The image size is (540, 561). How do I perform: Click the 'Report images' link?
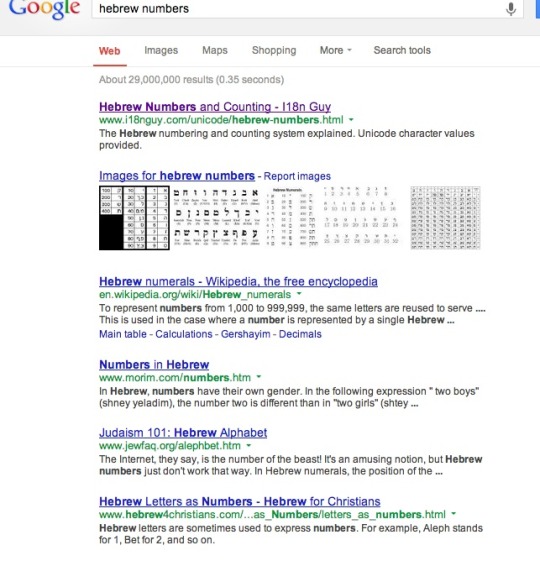pyautogui.click(x=297, y=176)
